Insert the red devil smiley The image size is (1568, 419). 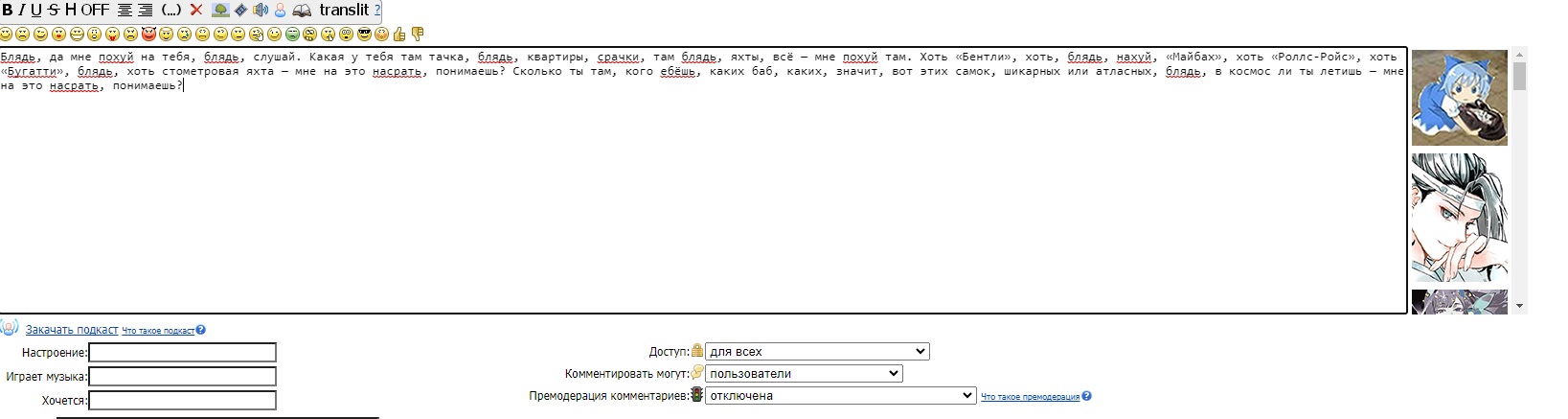148,35
